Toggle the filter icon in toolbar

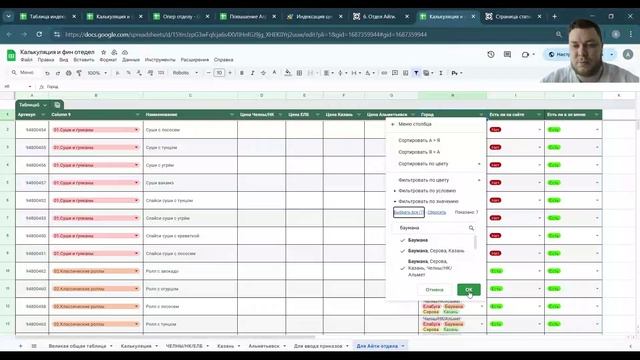pos(416,73)
